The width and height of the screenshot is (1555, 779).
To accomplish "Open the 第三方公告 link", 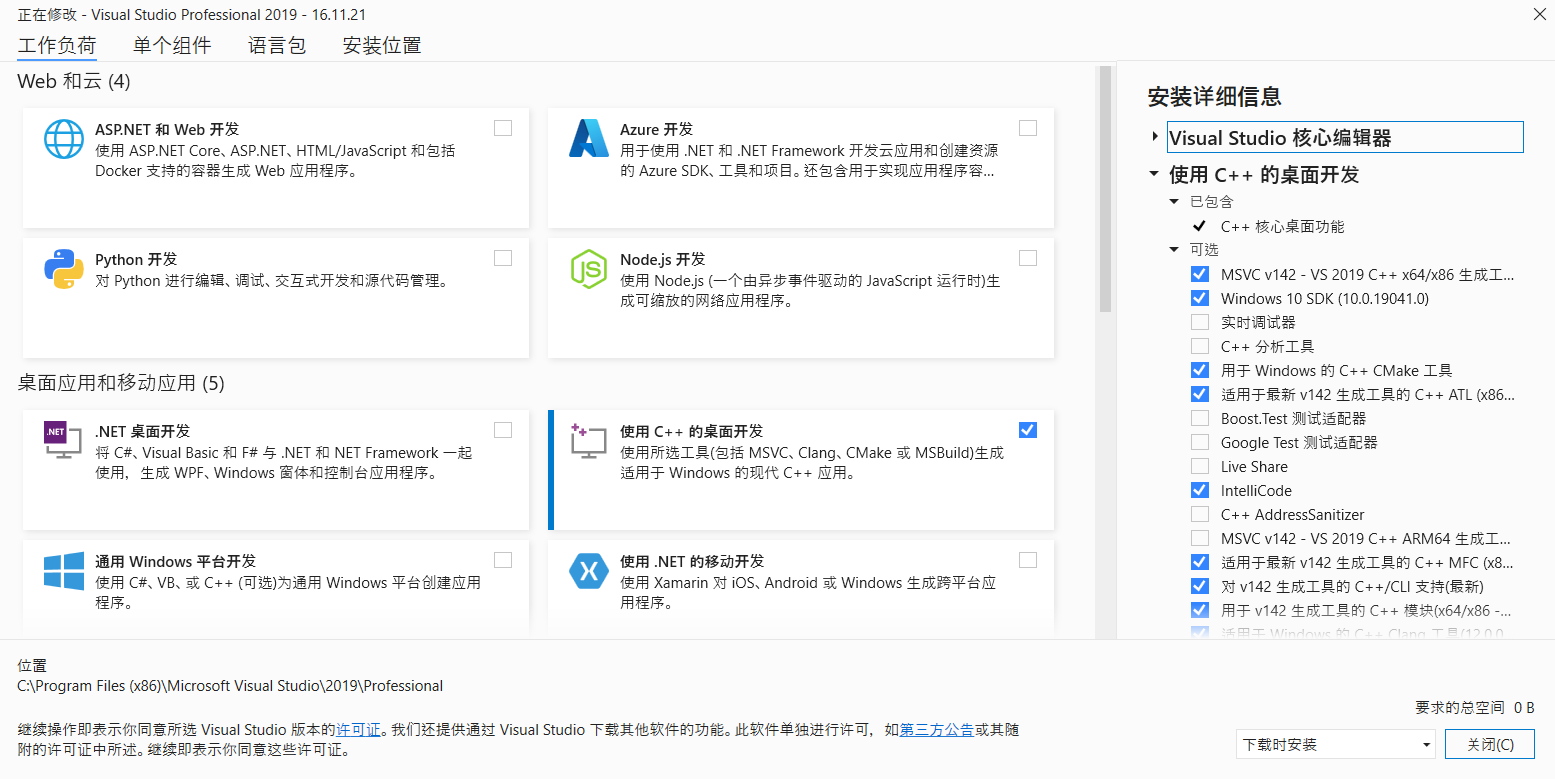I will [937, 730].
